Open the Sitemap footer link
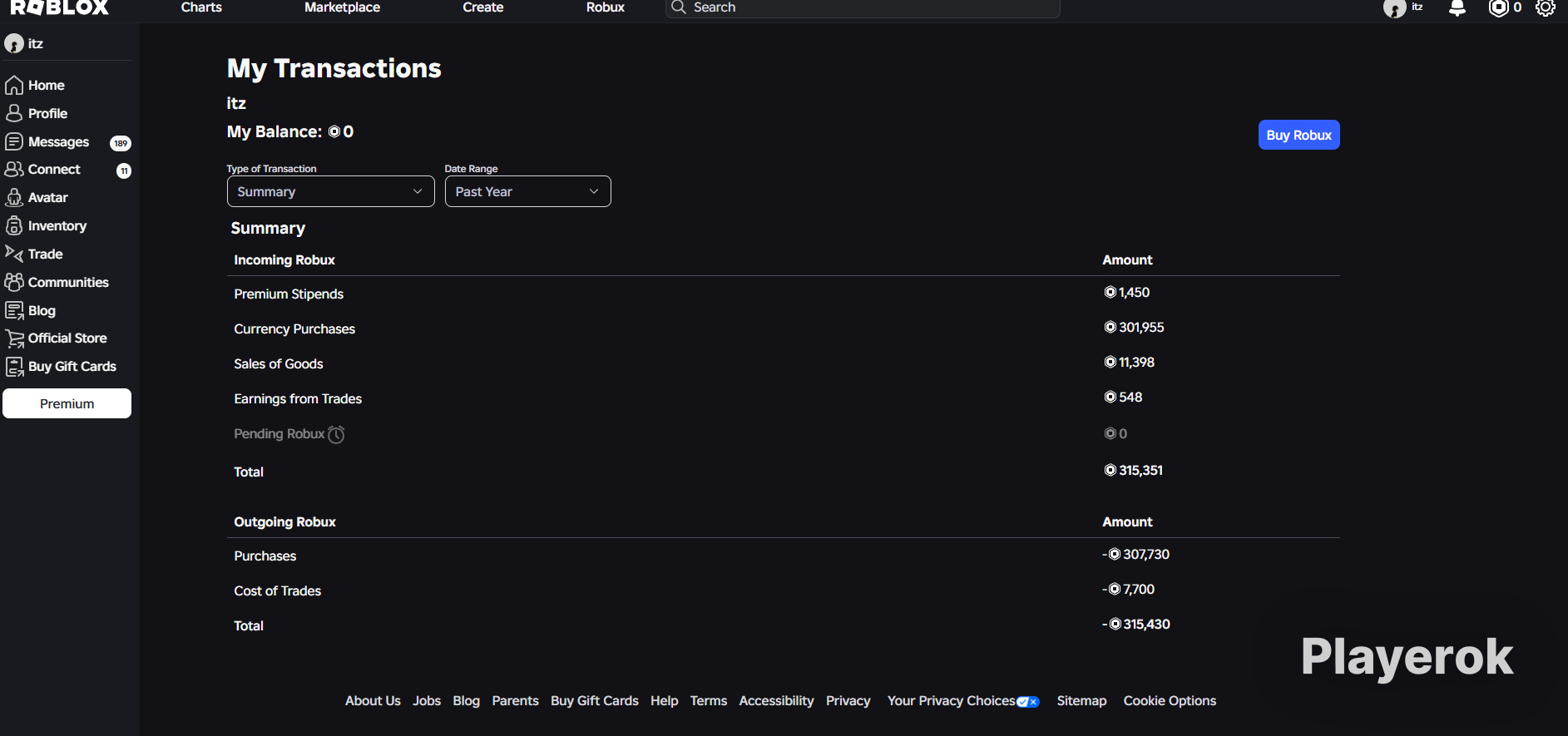Viewport: 1568px width, 736px height. [x=1081, y=700]
